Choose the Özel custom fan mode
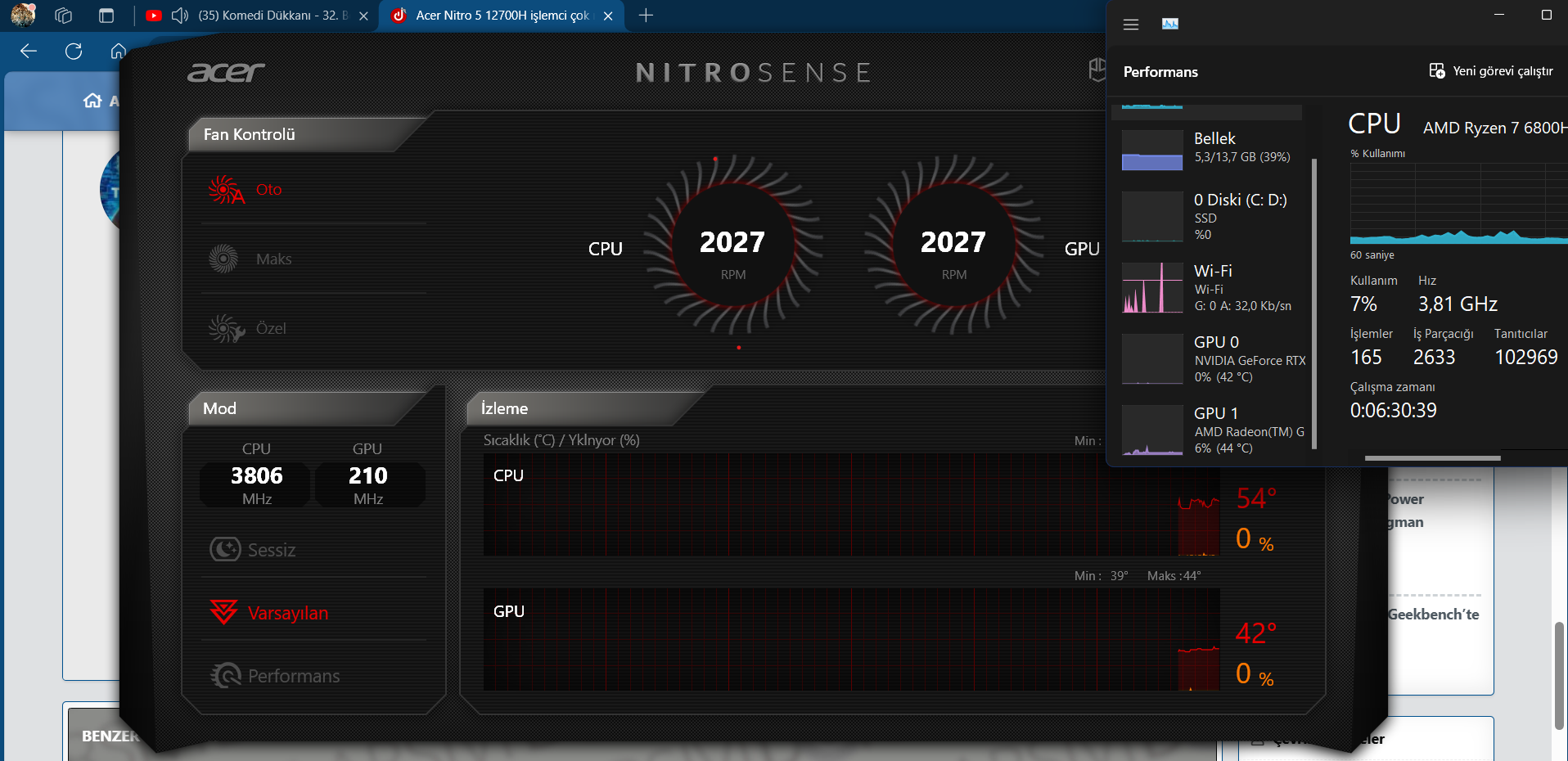The height and width of the screenshot is (761, 1568). pos(271,329)
